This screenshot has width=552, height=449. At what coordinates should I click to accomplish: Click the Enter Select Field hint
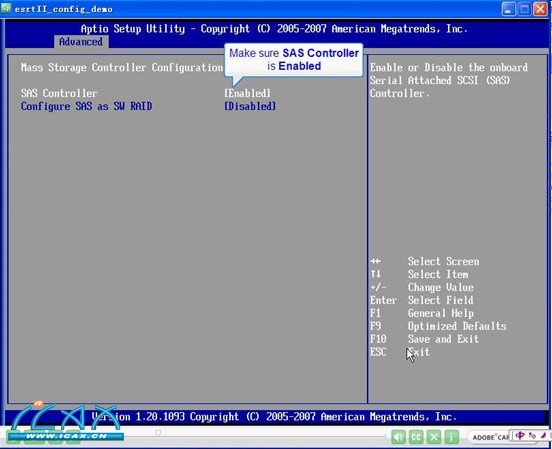click(421, 300)
